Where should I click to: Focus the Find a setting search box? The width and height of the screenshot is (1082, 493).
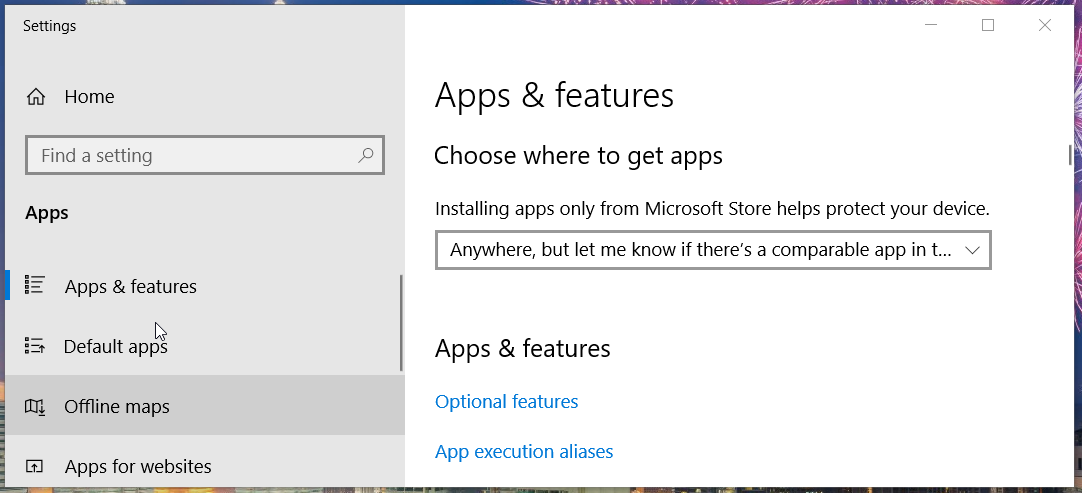click(205, 155)
